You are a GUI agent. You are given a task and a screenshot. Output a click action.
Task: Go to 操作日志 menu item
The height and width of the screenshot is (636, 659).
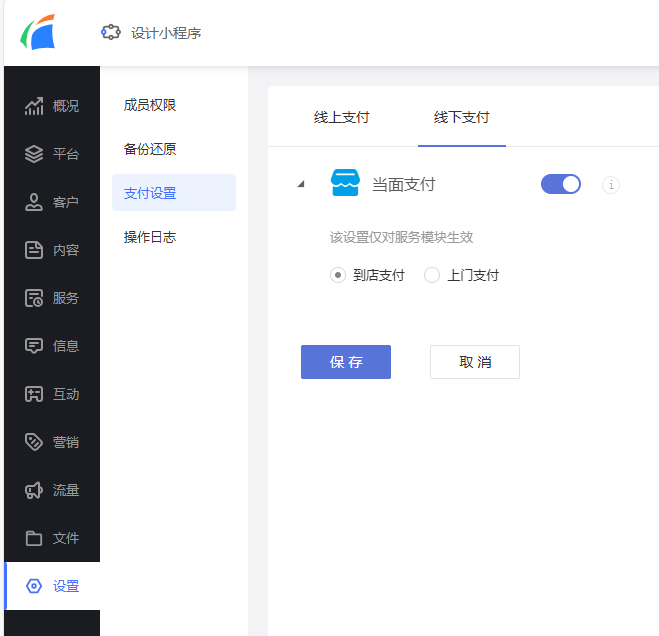150,237
